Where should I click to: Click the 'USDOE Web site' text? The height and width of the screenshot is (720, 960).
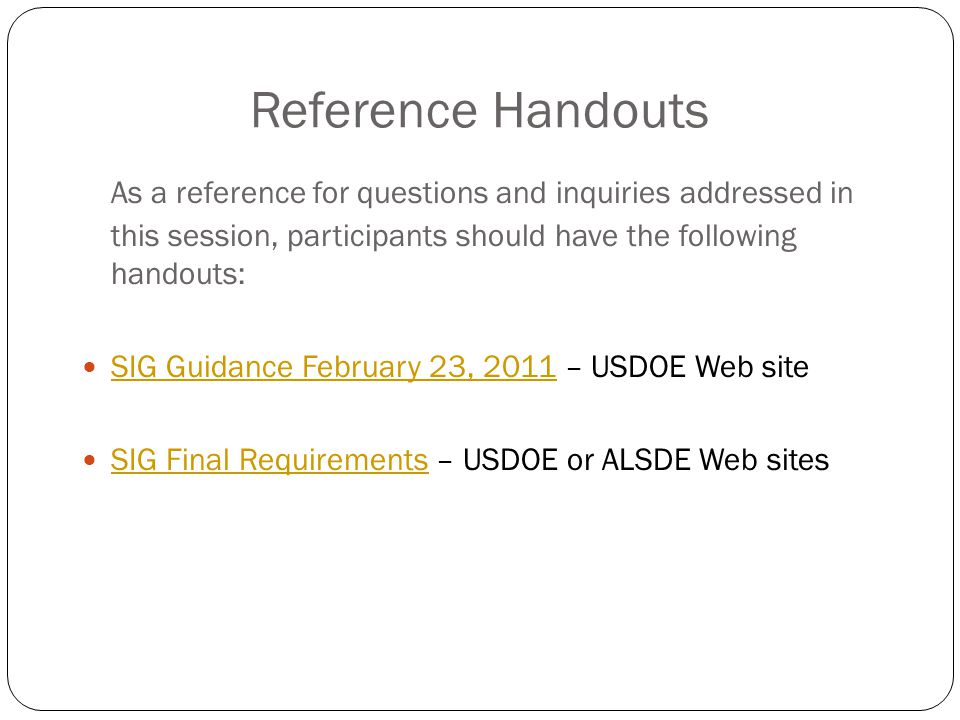pos(700,367)
